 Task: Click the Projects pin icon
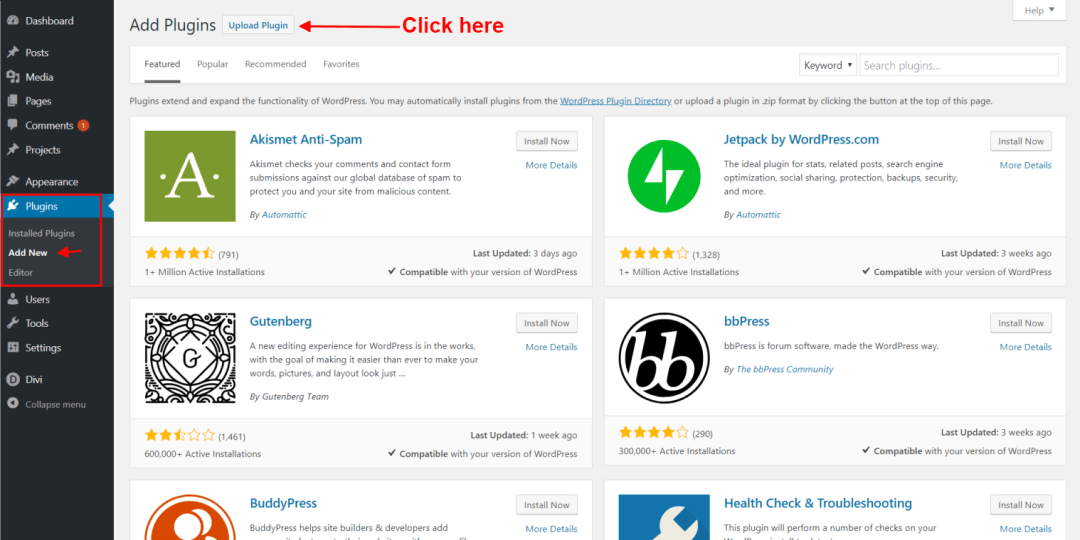coord(12,149)
